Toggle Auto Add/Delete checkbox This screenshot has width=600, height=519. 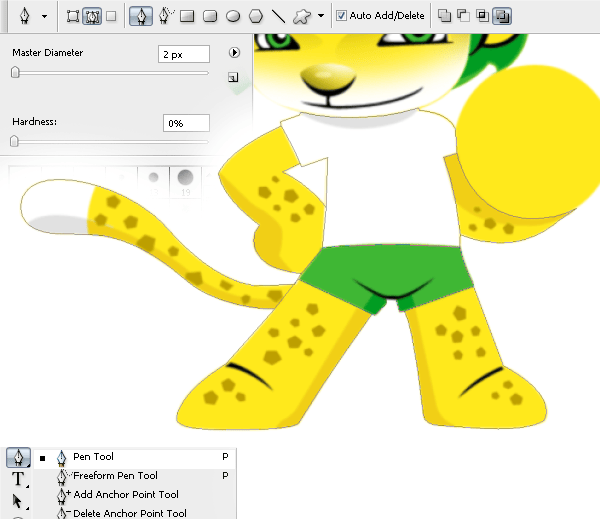pos(341,16)
